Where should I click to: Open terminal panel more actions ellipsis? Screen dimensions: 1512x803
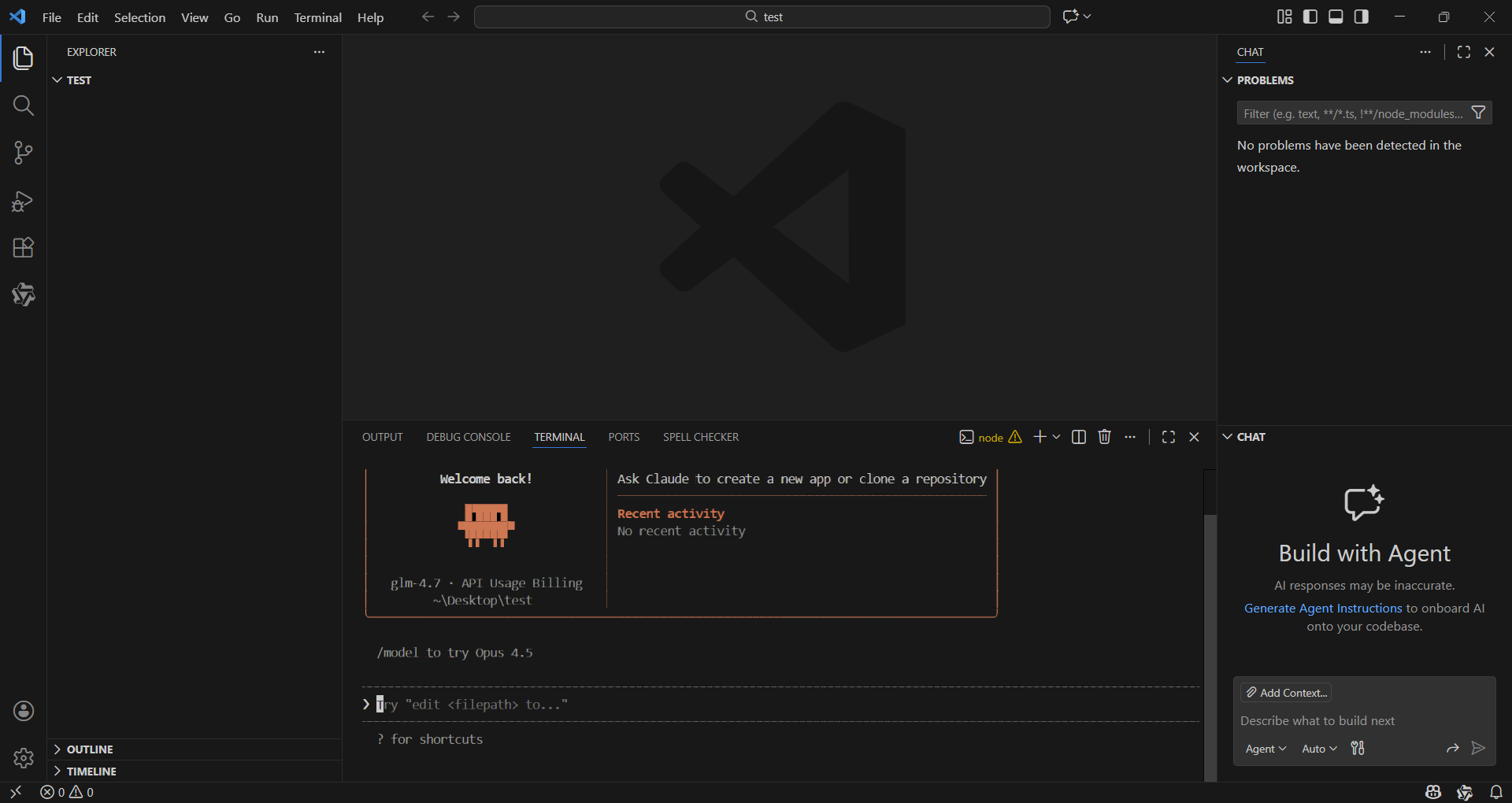tap(1130, 437)
